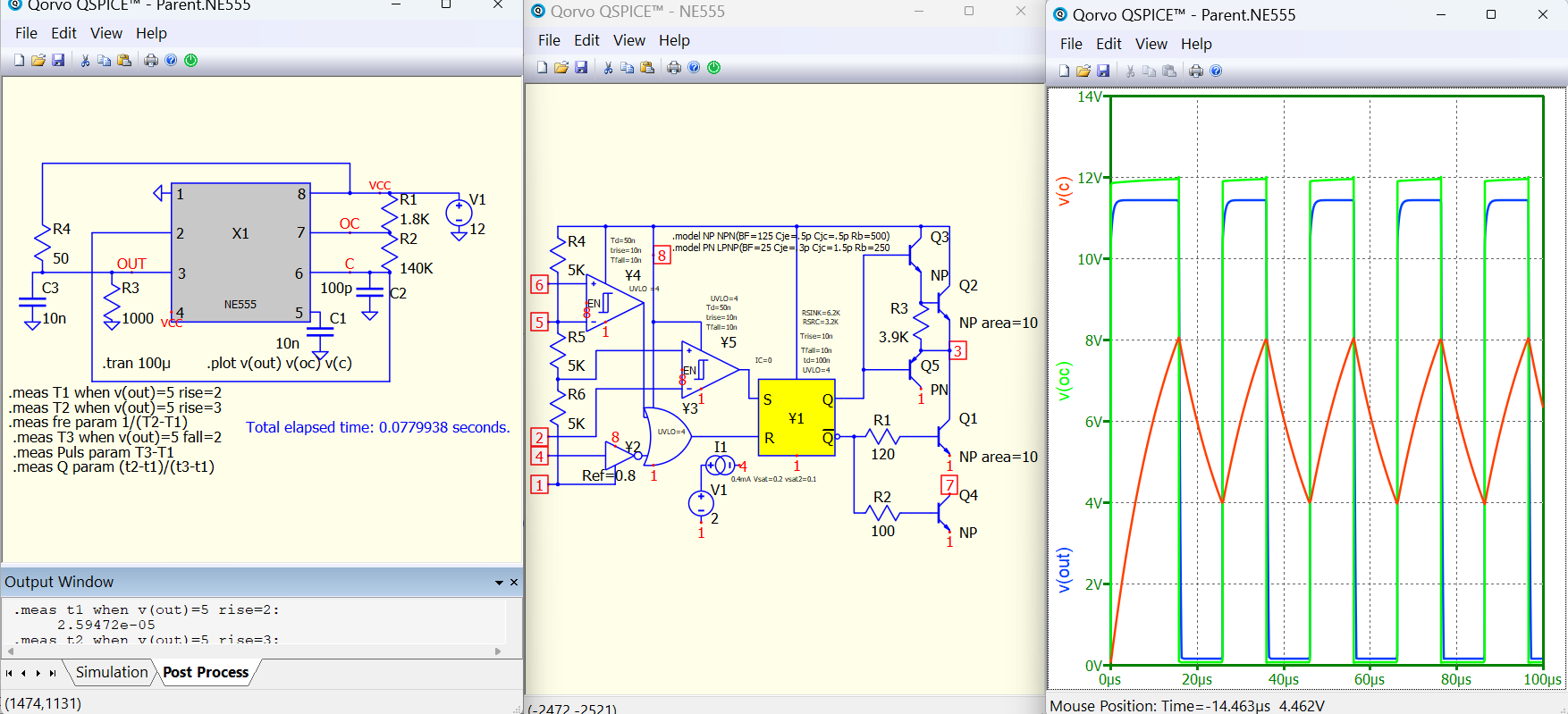Open Edit menu in middle NE555 window
Viewport: 1568px width, 714px height.
(x=586, y=40)
